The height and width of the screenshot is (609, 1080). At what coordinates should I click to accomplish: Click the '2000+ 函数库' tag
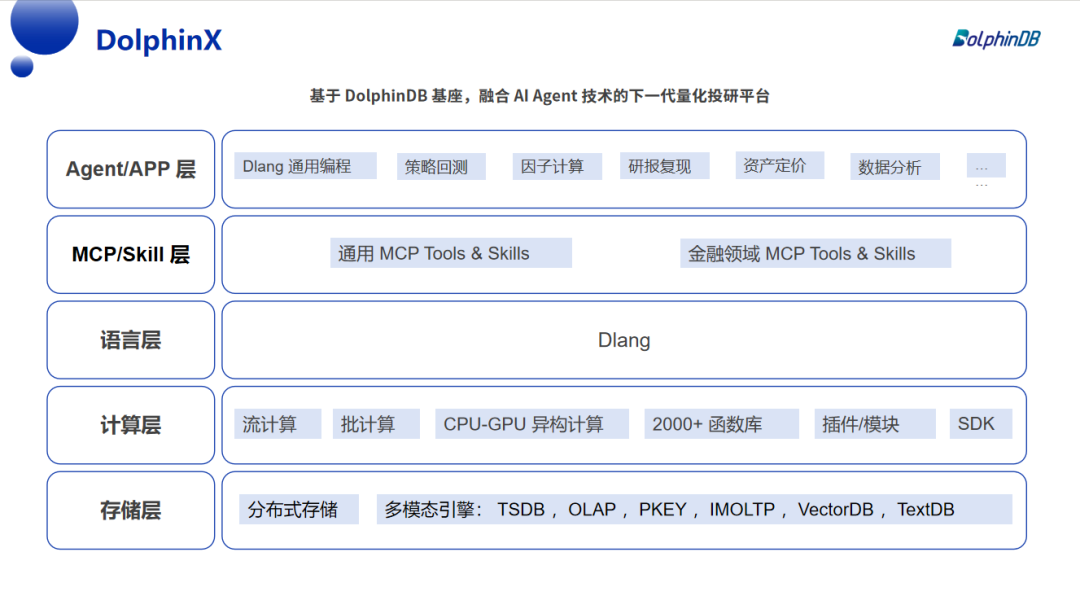(721, 424)
